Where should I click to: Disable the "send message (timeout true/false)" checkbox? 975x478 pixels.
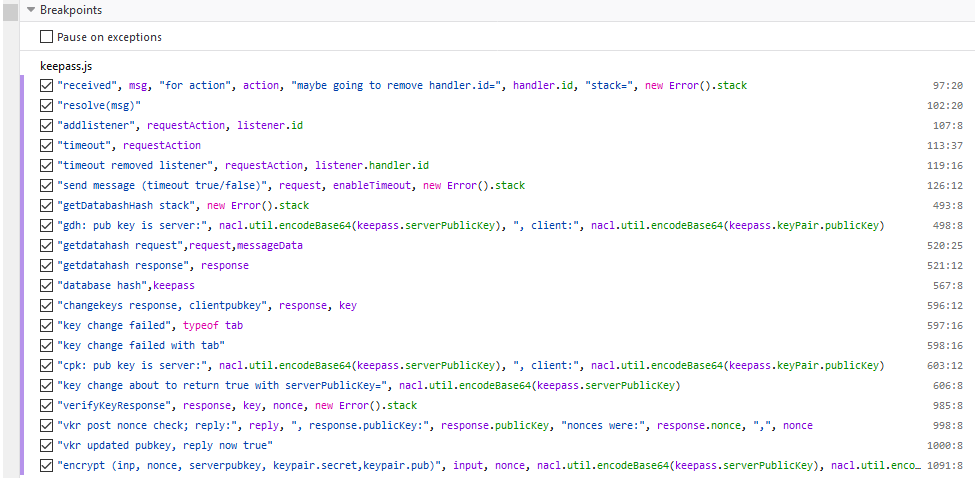tap(46, 185)
